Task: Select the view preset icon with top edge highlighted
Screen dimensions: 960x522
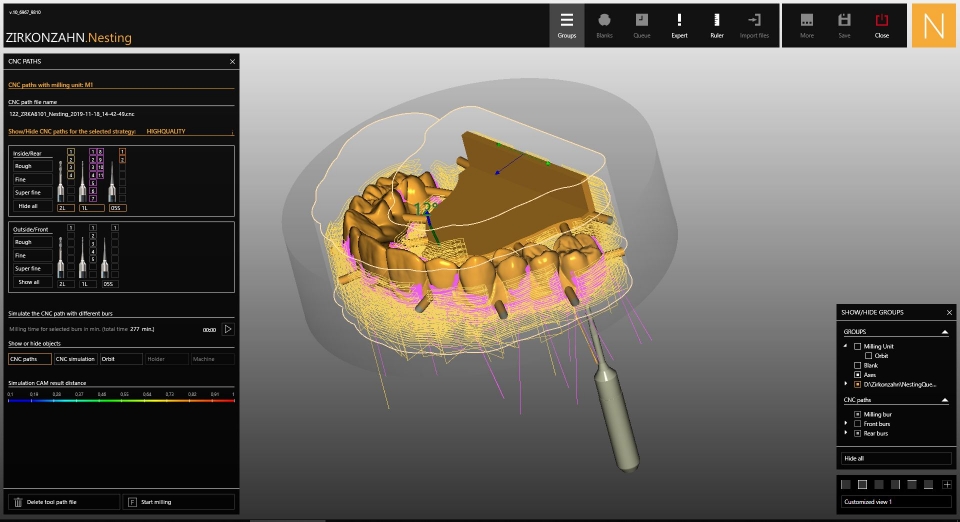Action: (912, 485)
